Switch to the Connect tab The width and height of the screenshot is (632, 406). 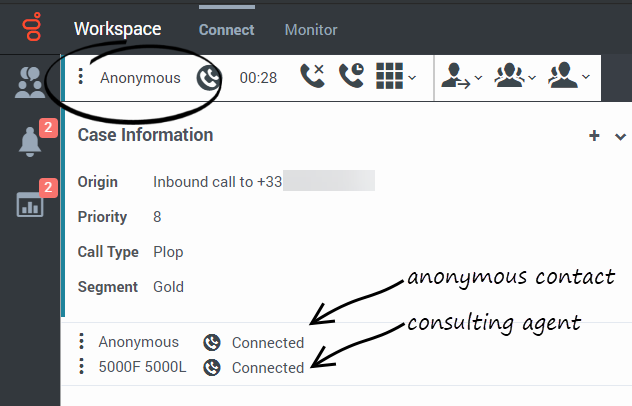pos(227,30)
